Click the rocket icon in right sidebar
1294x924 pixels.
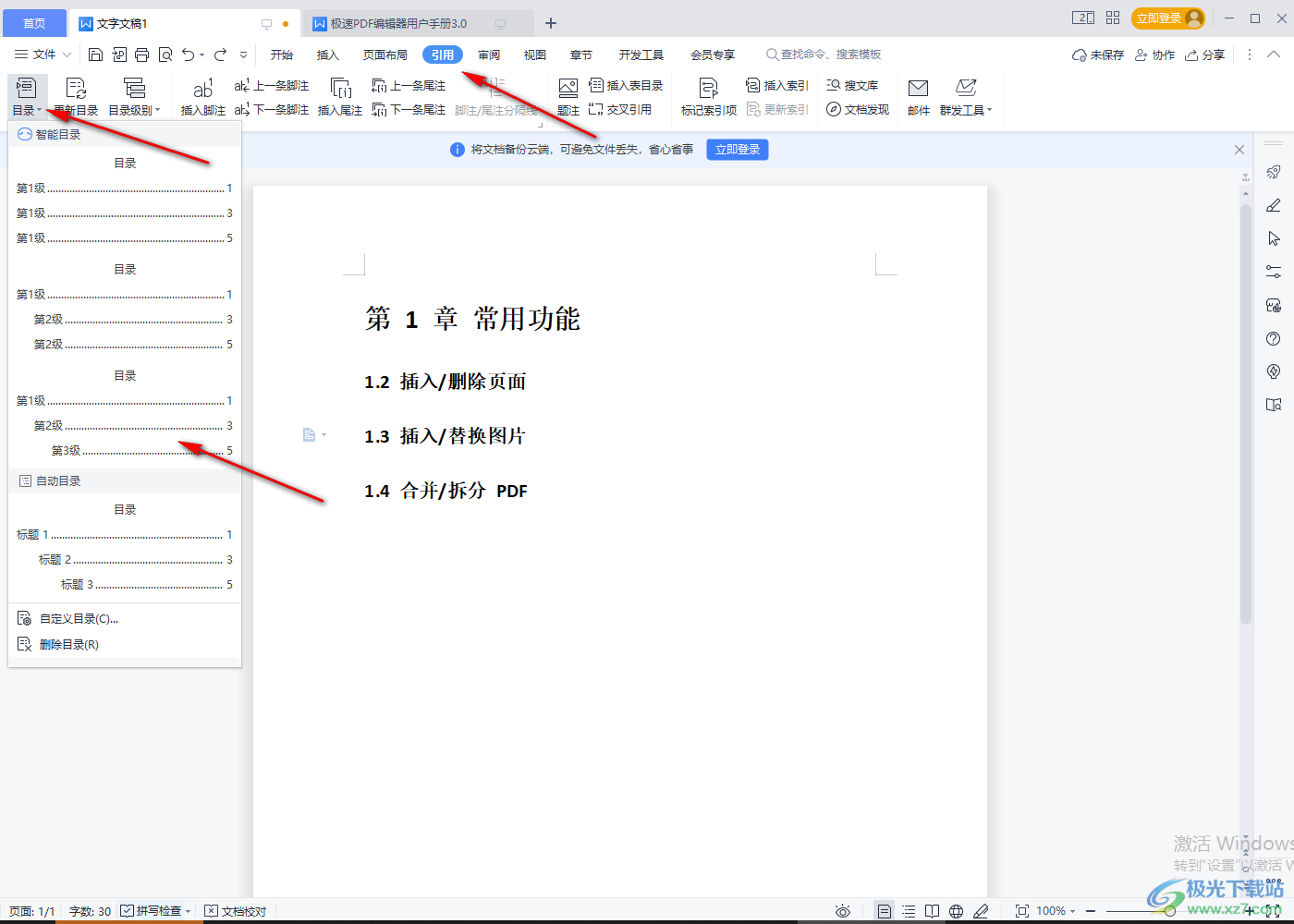tap(1274, 172)
